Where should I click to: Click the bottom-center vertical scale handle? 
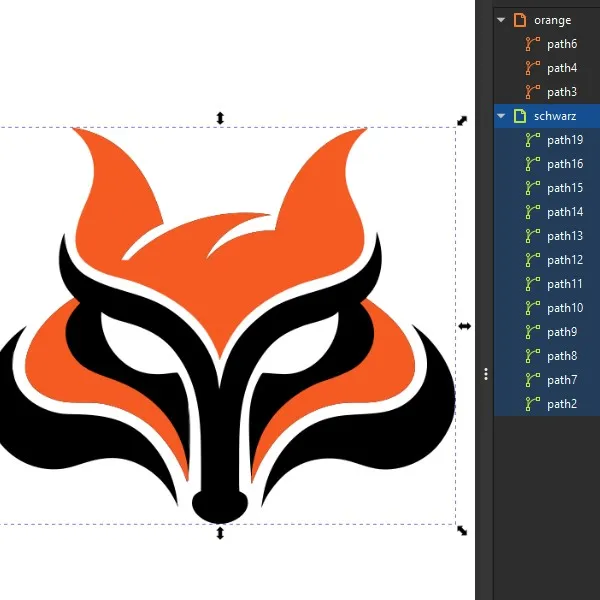(x=220, y=533)
